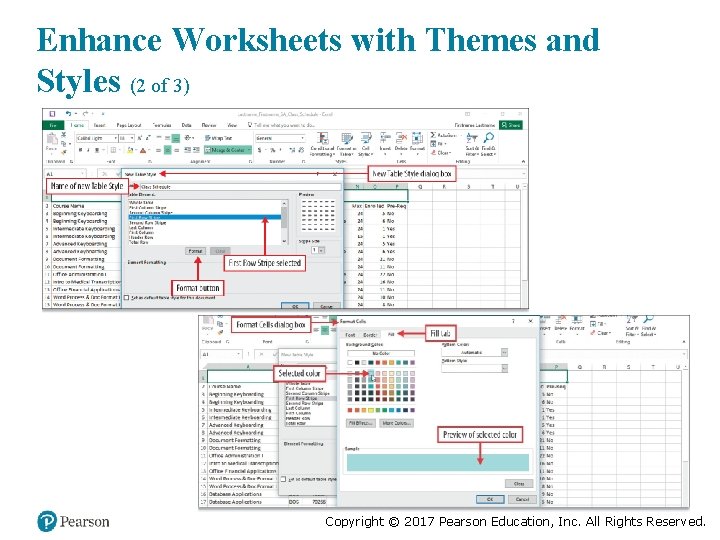Click the Undo arrow in the upper window's title bar

[68, 113]
